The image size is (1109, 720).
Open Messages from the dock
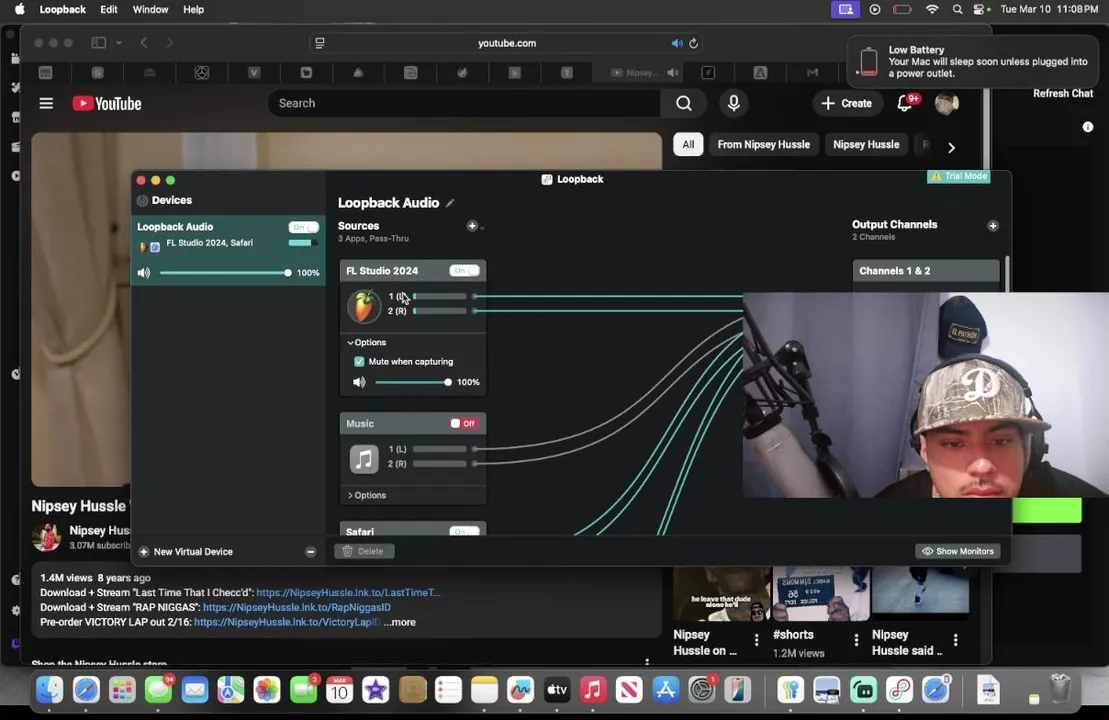(x=158, y=689)
